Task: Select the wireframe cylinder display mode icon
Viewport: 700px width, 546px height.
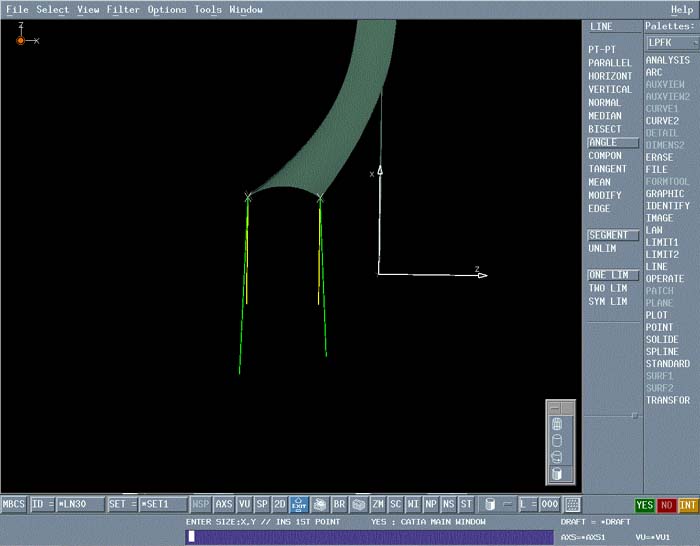Action: [x=557, y=425]
